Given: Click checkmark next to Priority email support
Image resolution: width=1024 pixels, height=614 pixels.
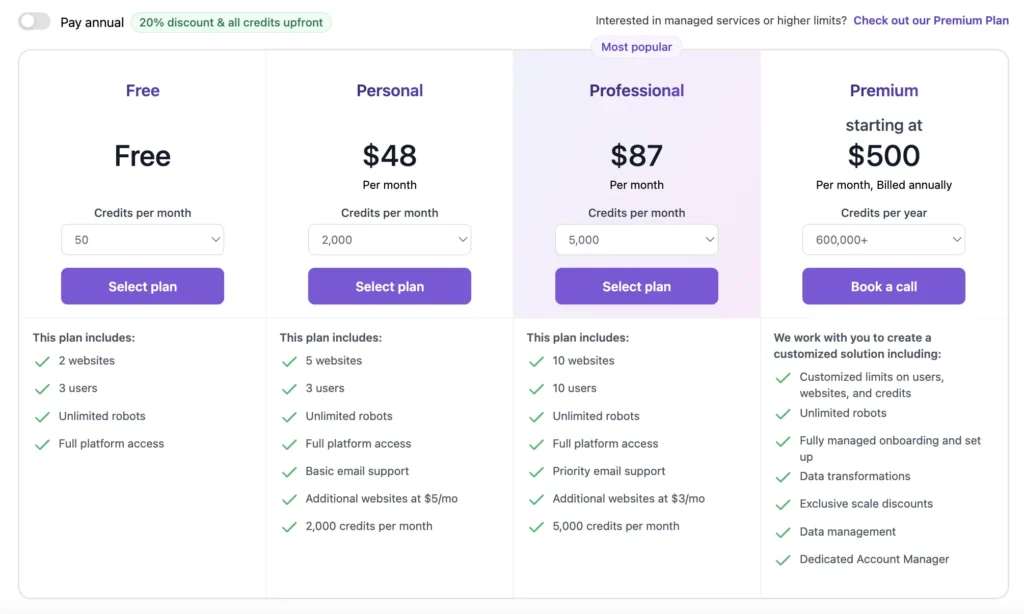Looking at the screenshot, I should pyautogui.click(x=536, y=472).
